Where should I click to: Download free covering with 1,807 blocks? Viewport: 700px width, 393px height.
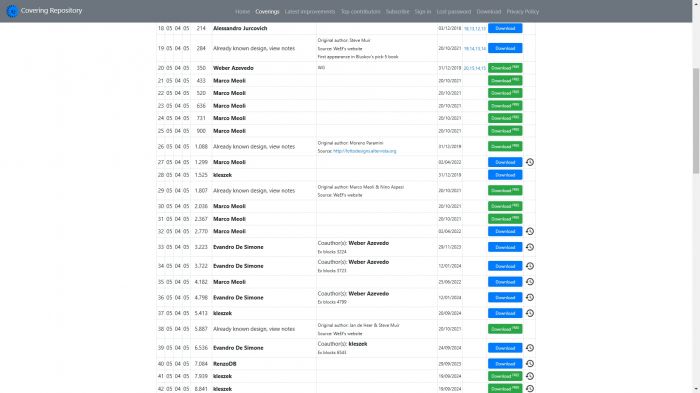(505, 190)
